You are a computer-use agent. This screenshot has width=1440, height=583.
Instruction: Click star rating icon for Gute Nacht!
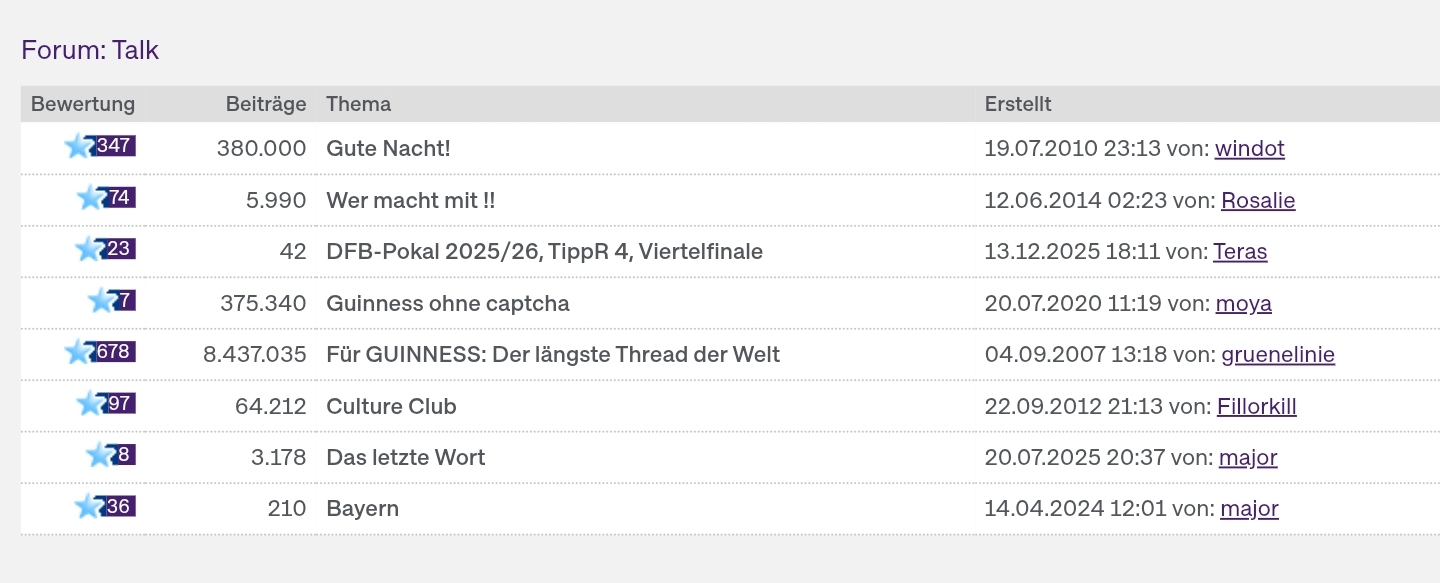(x=100, y=146)
